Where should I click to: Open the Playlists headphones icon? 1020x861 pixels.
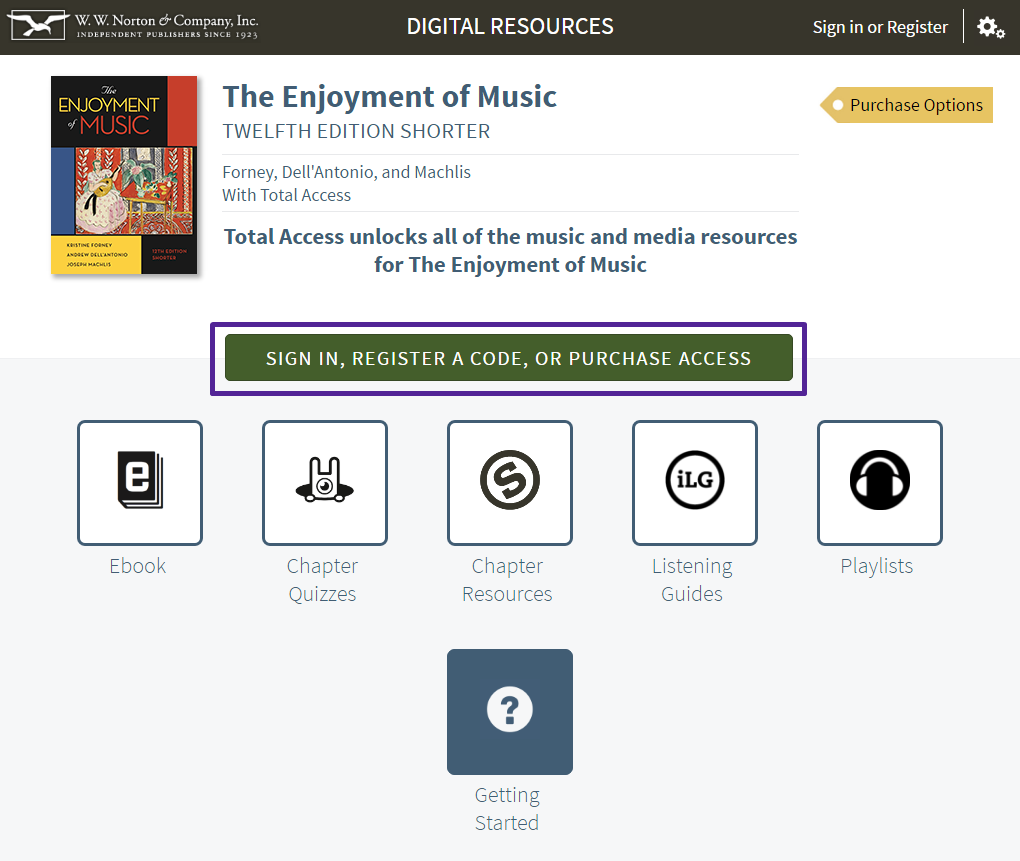(879, 483)
